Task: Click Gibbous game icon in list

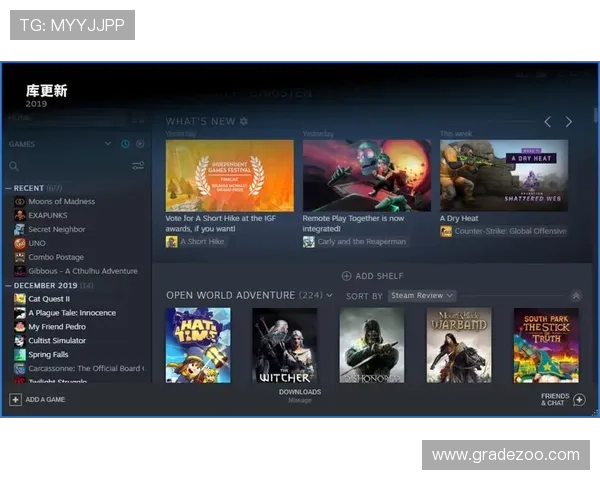Action: click(20, 271)
